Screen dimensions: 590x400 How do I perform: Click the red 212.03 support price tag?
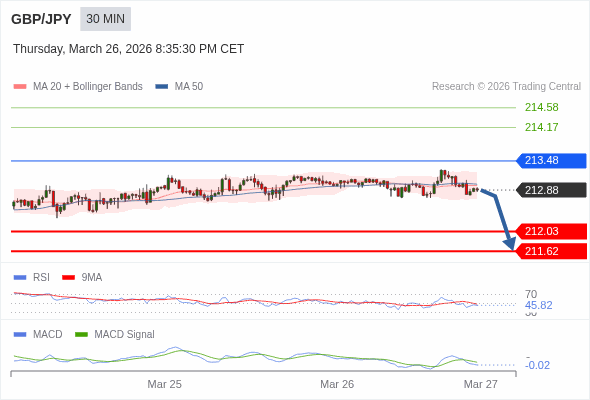551,231
